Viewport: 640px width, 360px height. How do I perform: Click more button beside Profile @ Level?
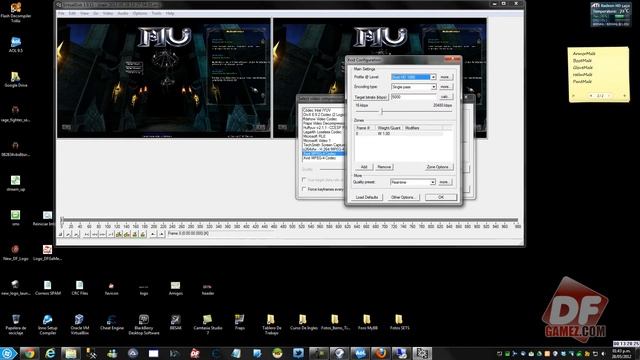point(445,77)
